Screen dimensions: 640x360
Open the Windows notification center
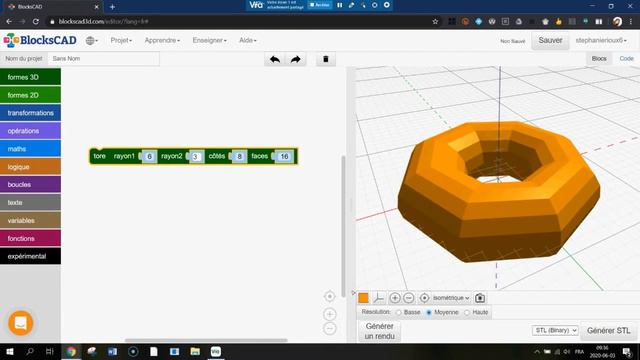(627, 351)
